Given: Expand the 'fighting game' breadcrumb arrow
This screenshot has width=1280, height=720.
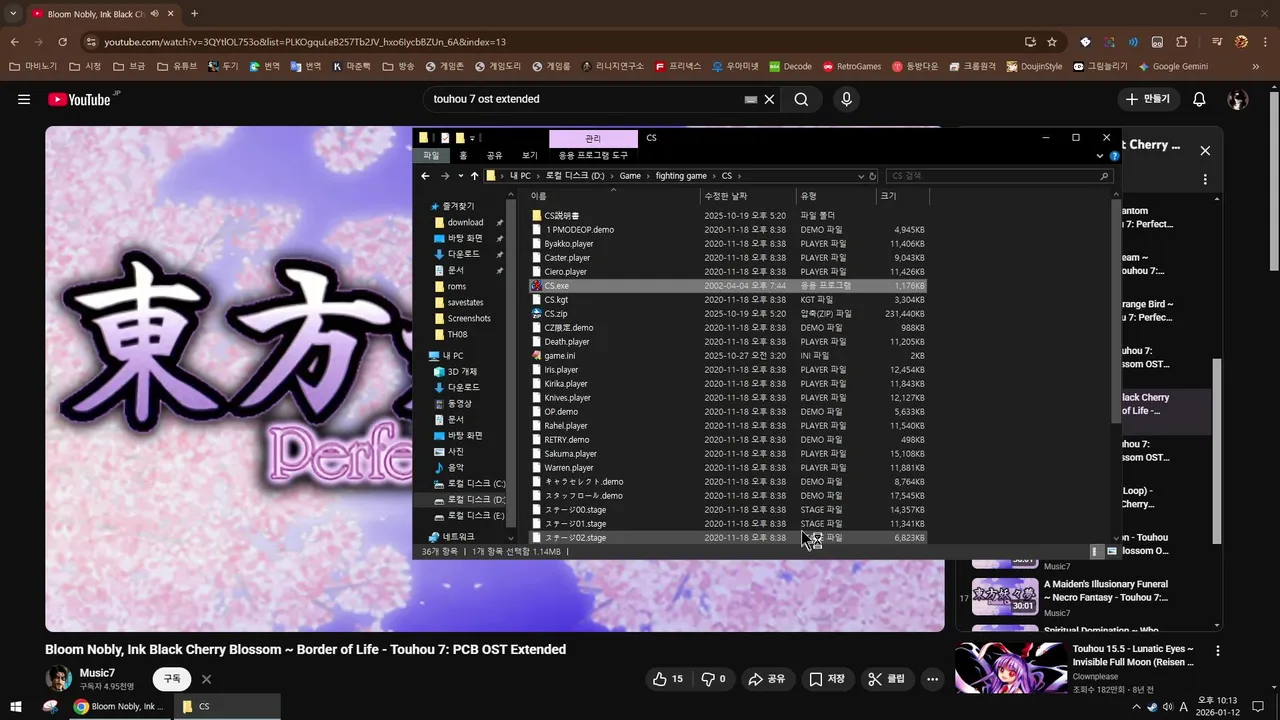Looking at the screenshot, I should [x=714, y=176].
